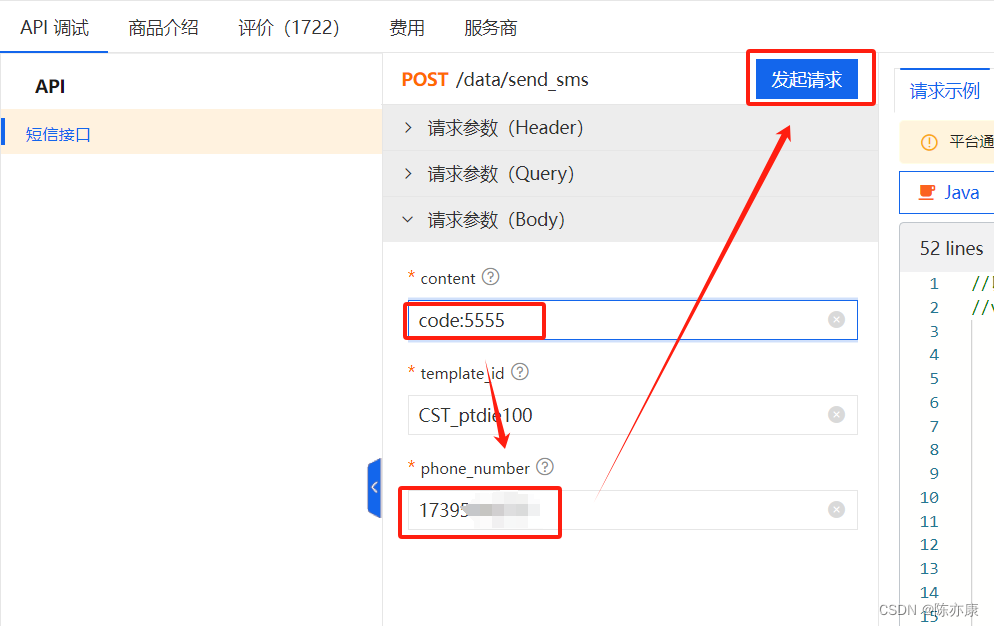This screenshot has width=994, height=626.
Task: Click the help icon next to content
Action: [490, 277]
